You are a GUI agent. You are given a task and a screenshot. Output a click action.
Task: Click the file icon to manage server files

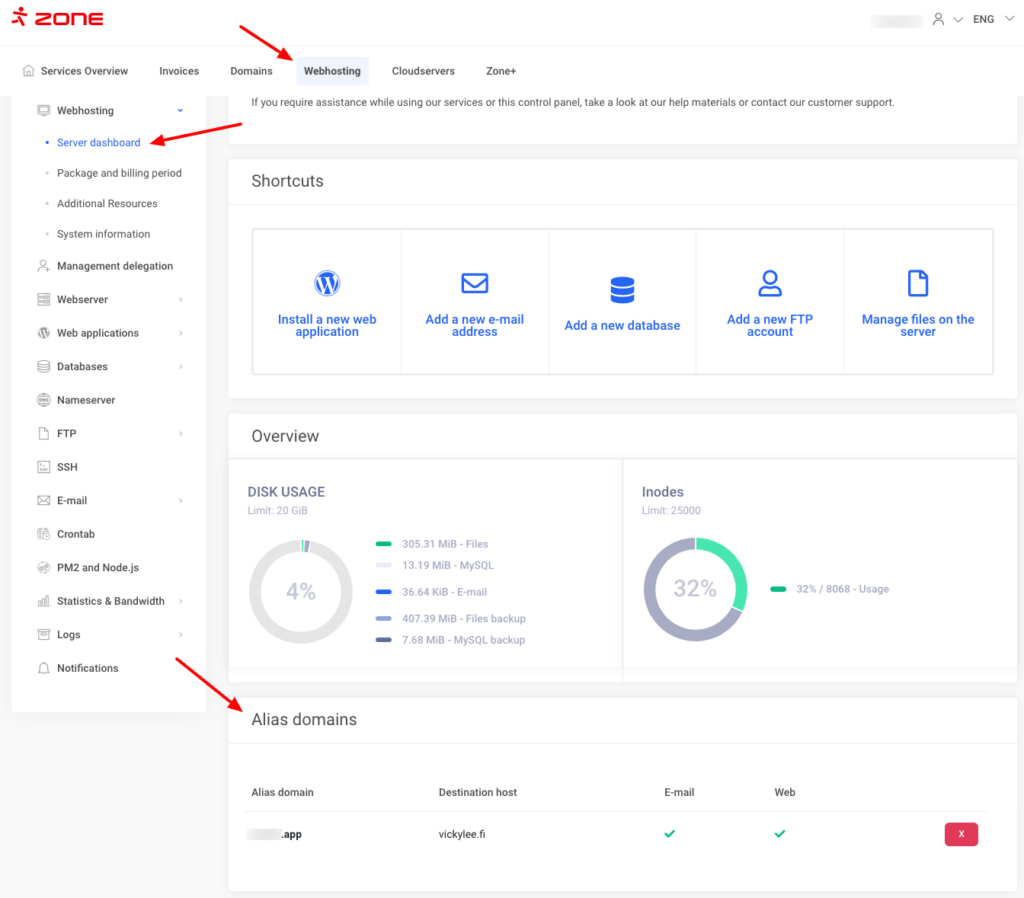(917, 284)
